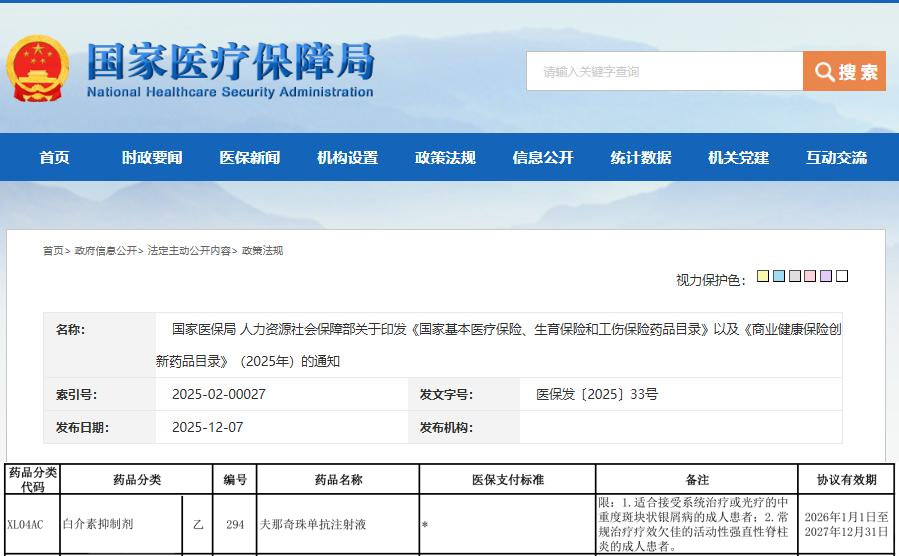Select 统计数据 in the navigation bar
The height and width of the screenshot is (556, 899).
pyautogui.click(x=641, y=158)
